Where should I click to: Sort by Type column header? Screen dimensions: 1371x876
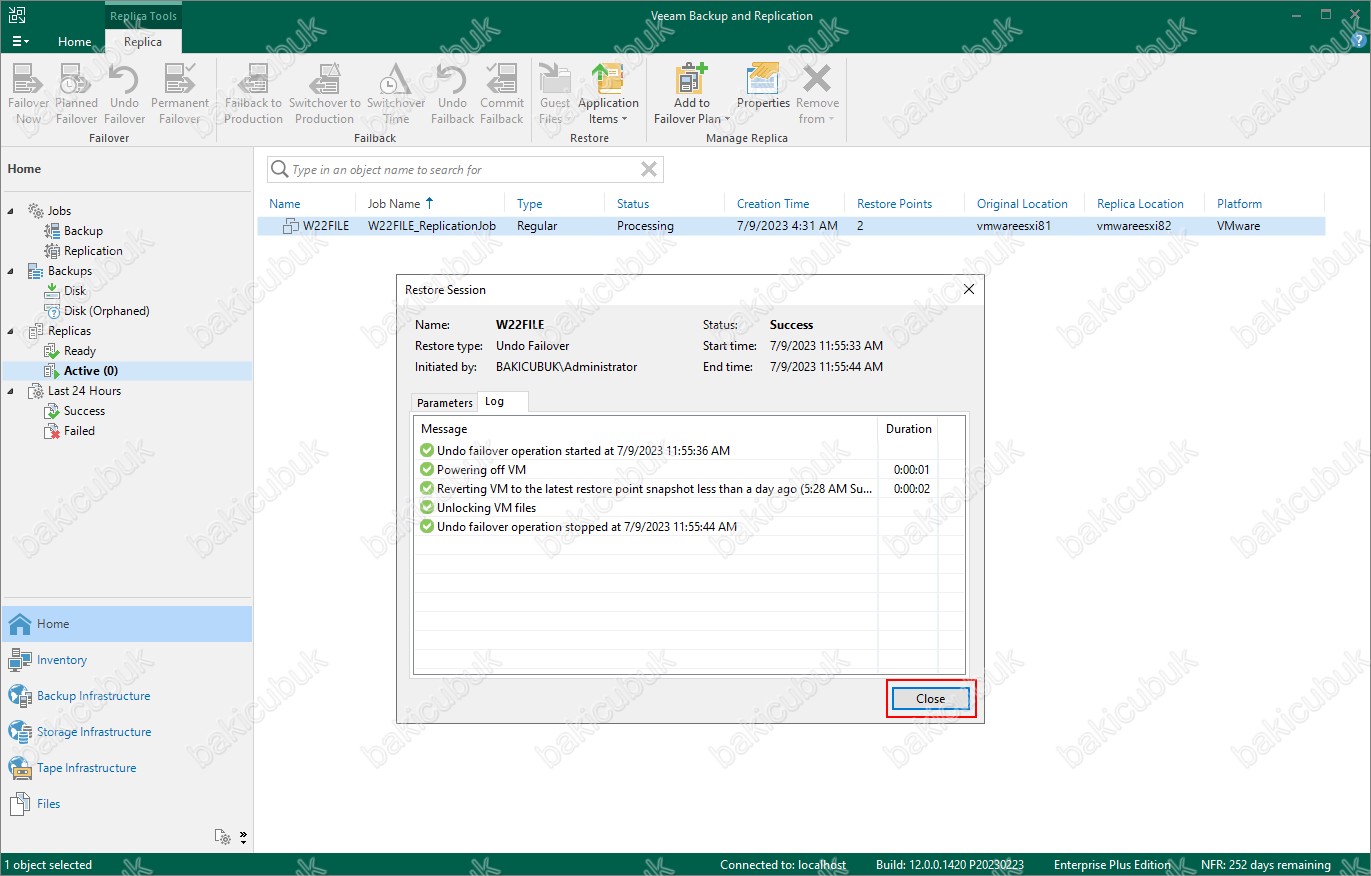tap(530, 204)
